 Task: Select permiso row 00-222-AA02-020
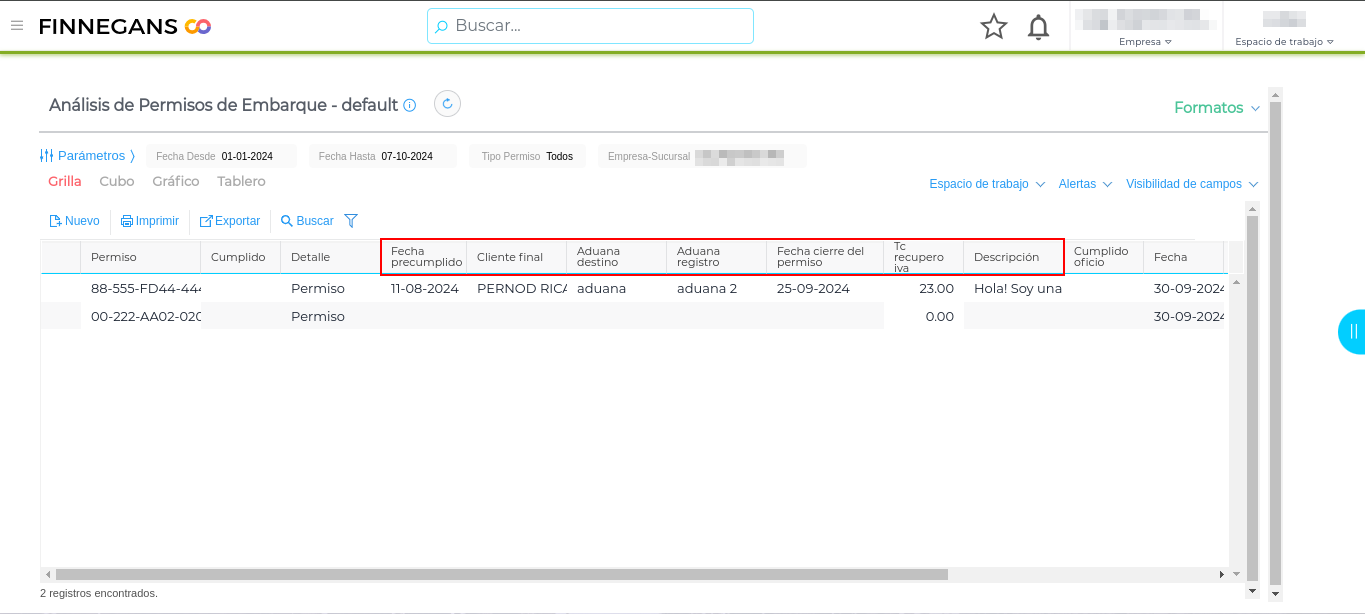(141, 316)
